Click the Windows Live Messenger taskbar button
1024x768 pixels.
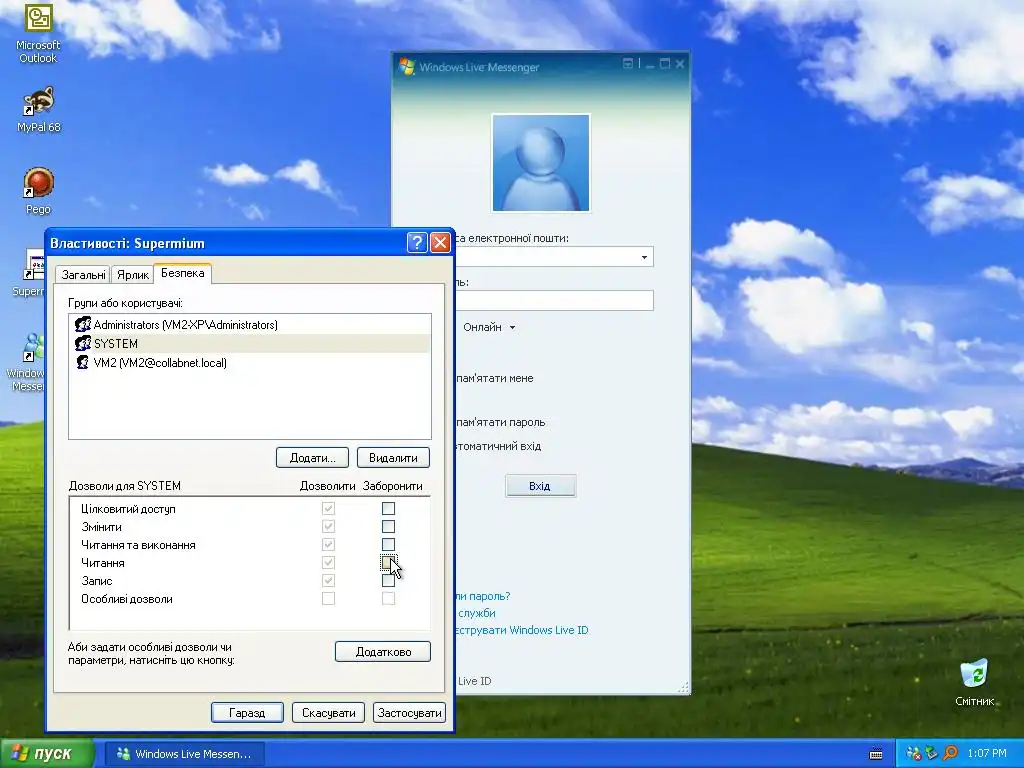point(185,754)
